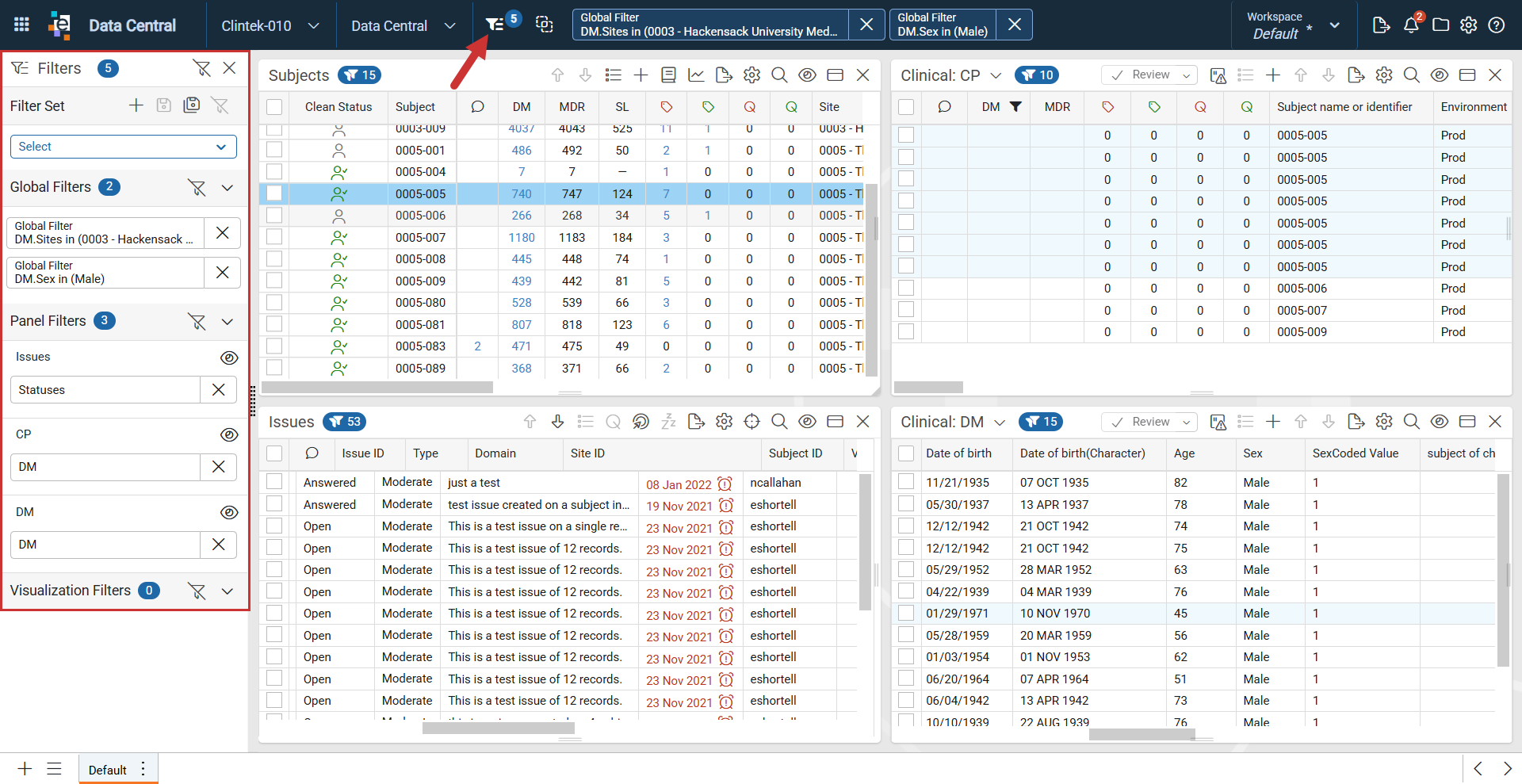Click Issues panel vertical scrollbar
The width and height of the screenshot is (1522, 784).
866,542
